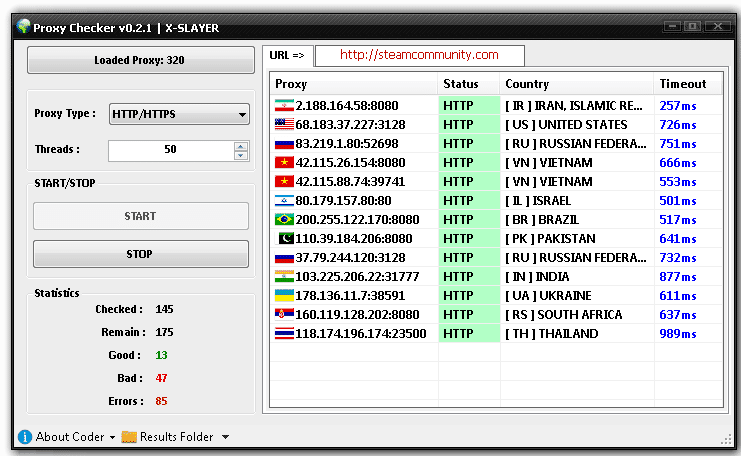The width and height of the screenshot is (741, 456).
Task: Click the Pakistan flag icon in proxy list
Action: (x=284, y=239)
